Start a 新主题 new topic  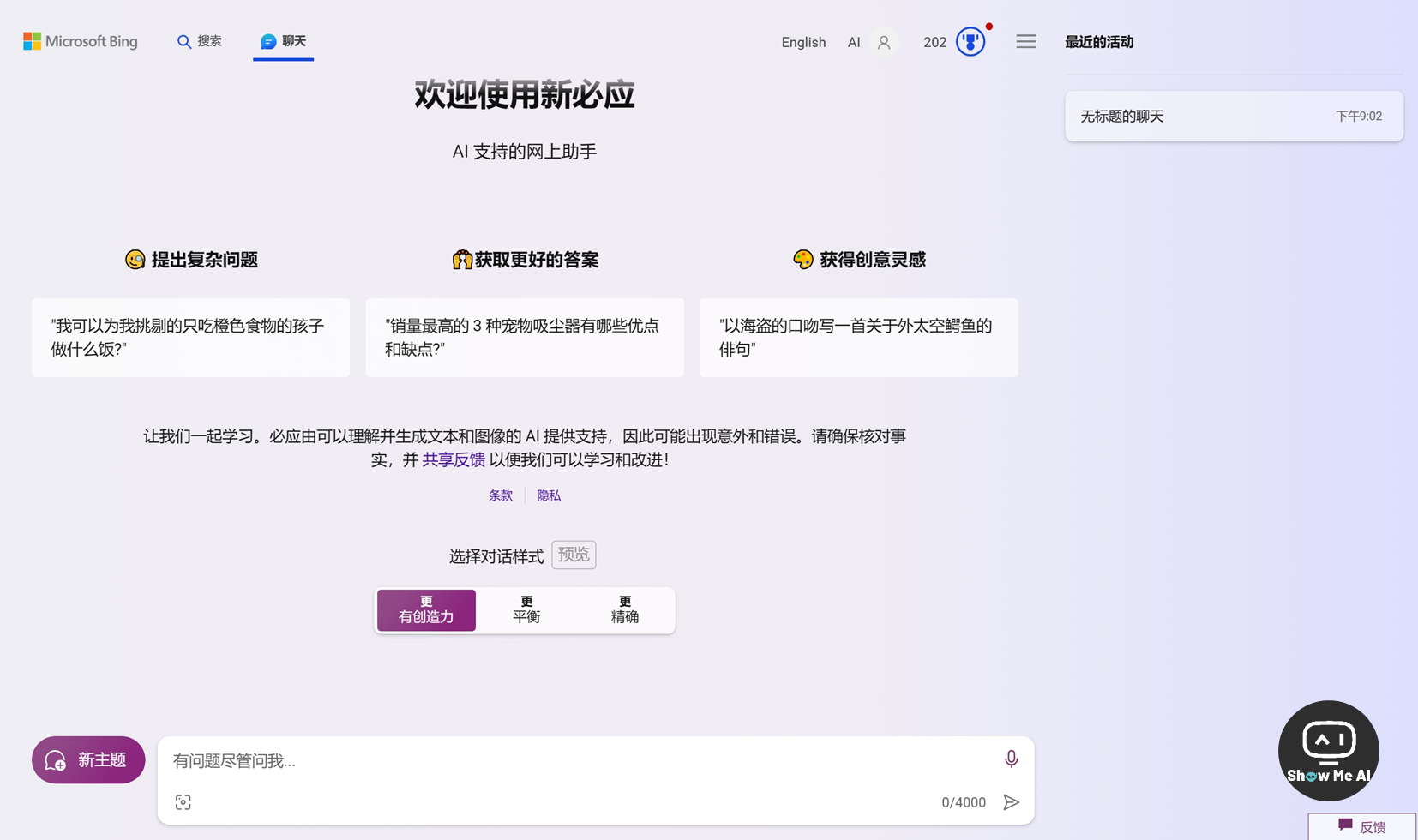[88, 759]
